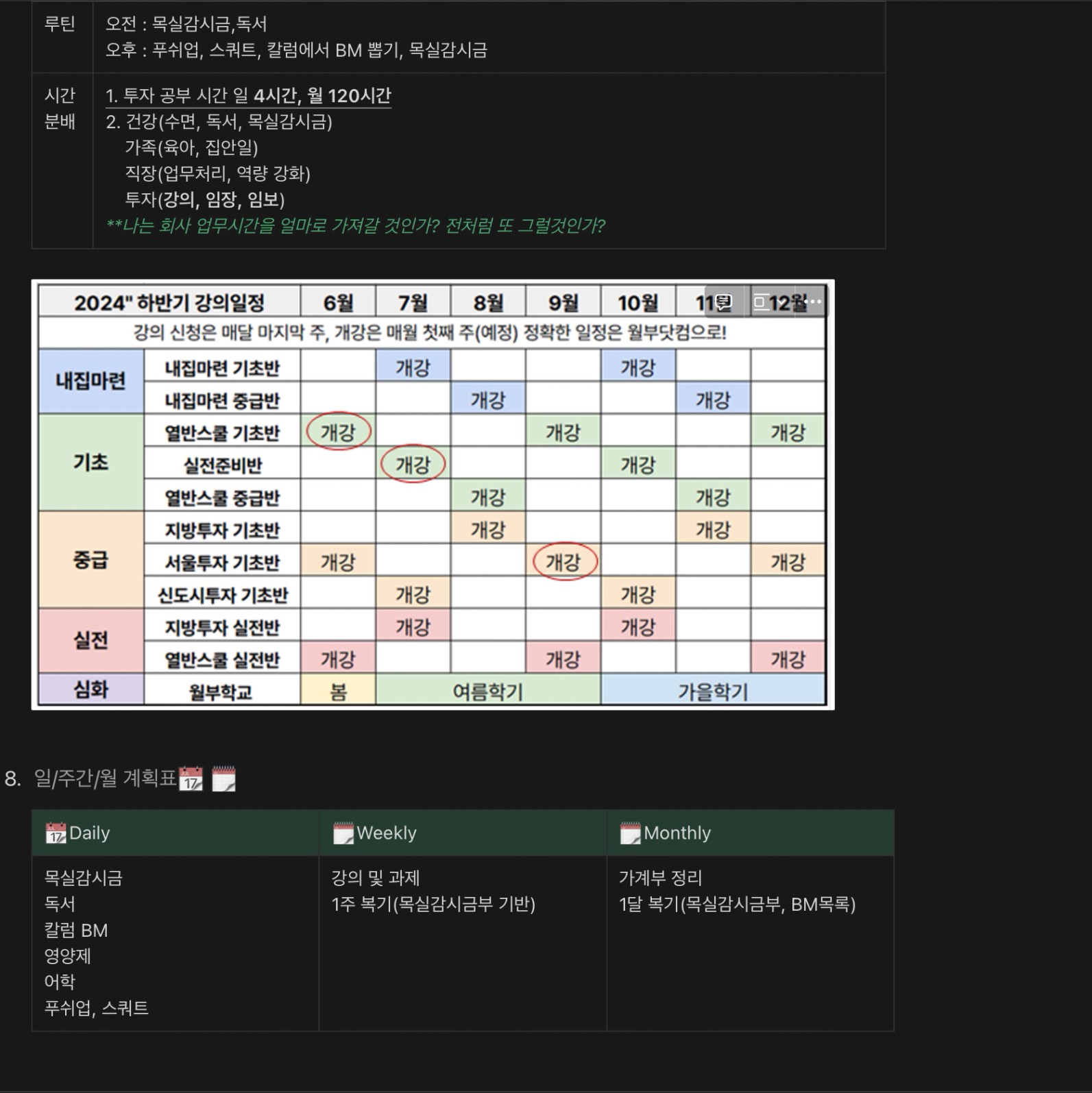Screen dimensions: 1092x1093
Task: Click the red calendar emoji after 계획표 heading
Action: coord(191,779)
